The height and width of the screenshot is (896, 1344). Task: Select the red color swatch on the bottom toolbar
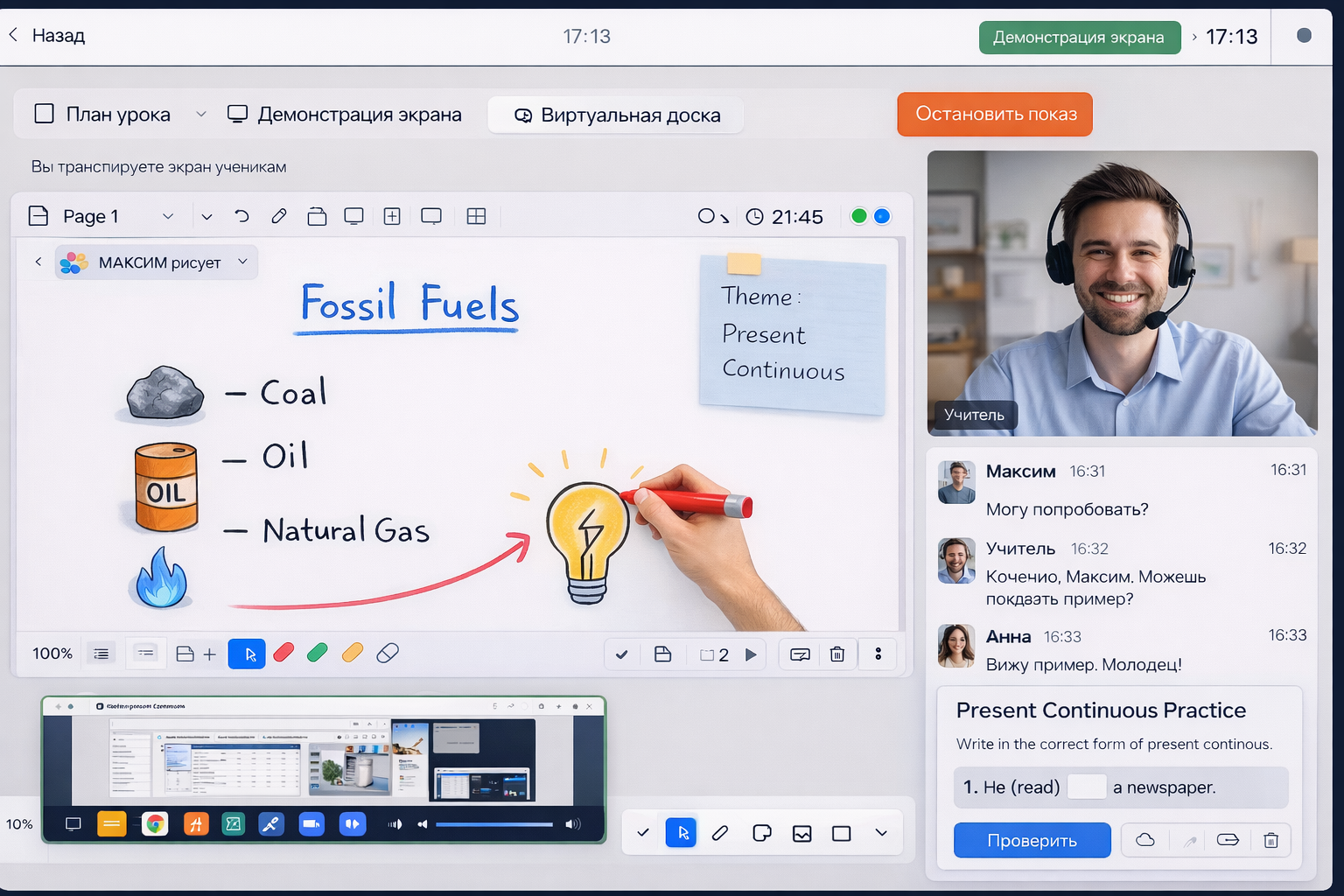[283, 653]
